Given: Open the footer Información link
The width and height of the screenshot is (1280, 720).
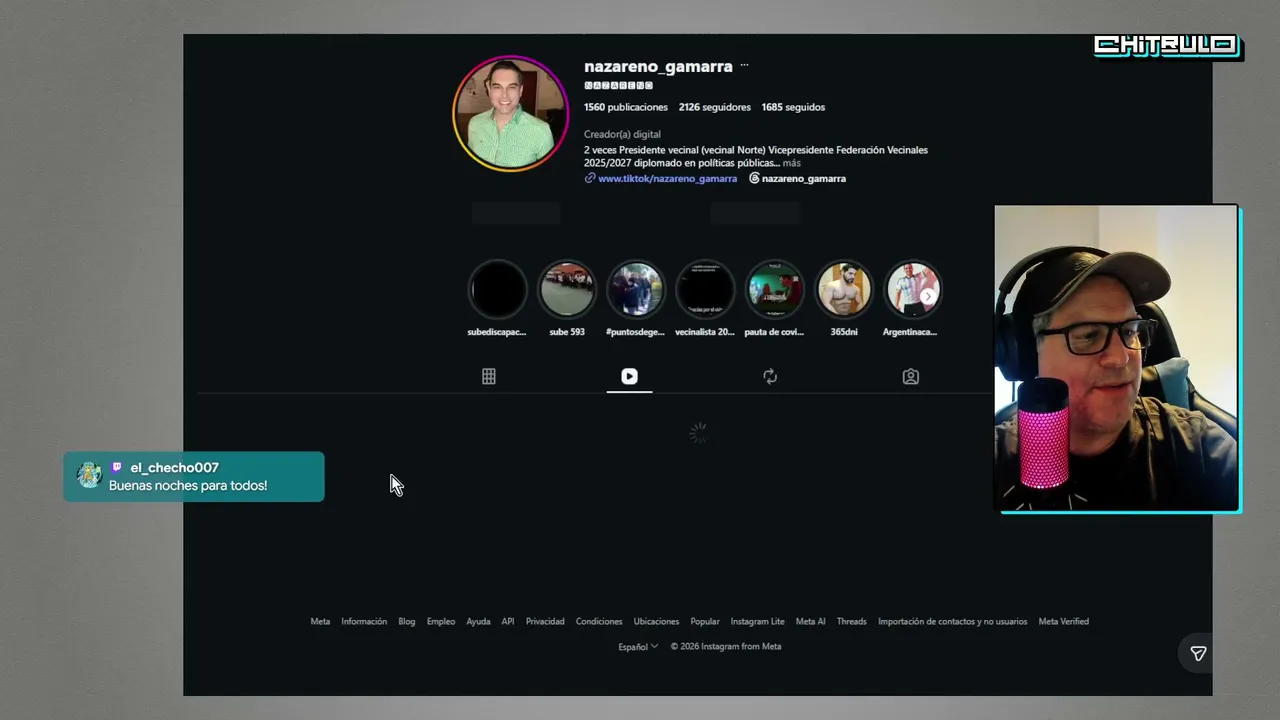Looking at the screenshot, I should coord(364,621).
